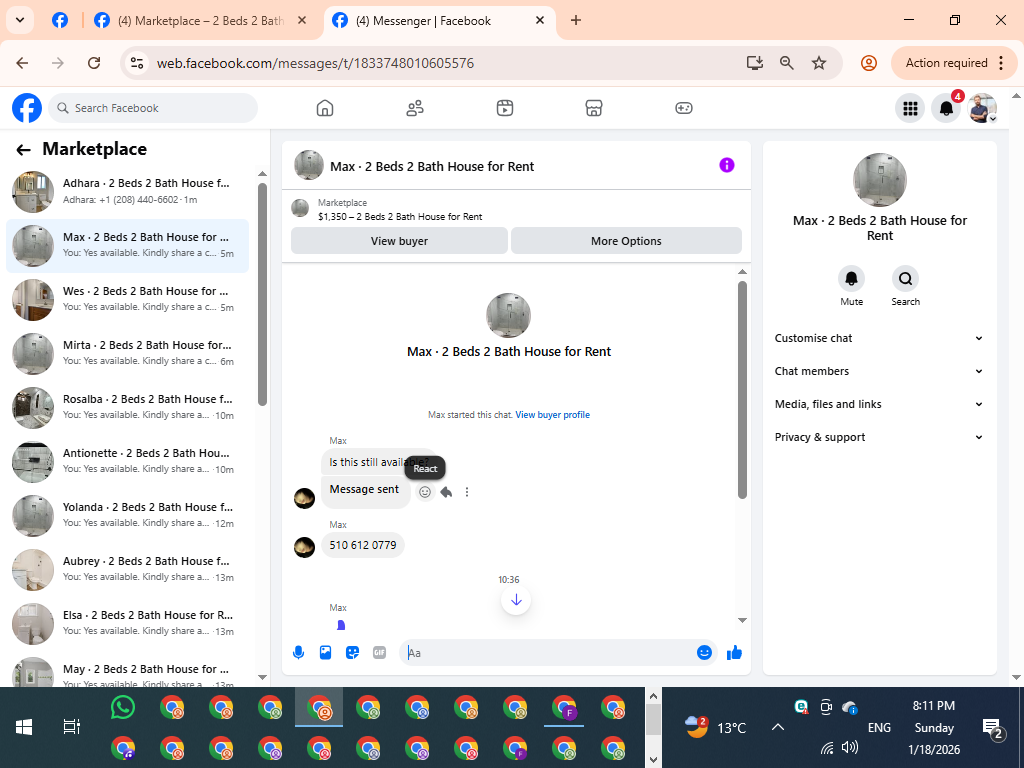Reload the page in browser toolbar
The image size is (1024, 768).
[x=94, y=63]
